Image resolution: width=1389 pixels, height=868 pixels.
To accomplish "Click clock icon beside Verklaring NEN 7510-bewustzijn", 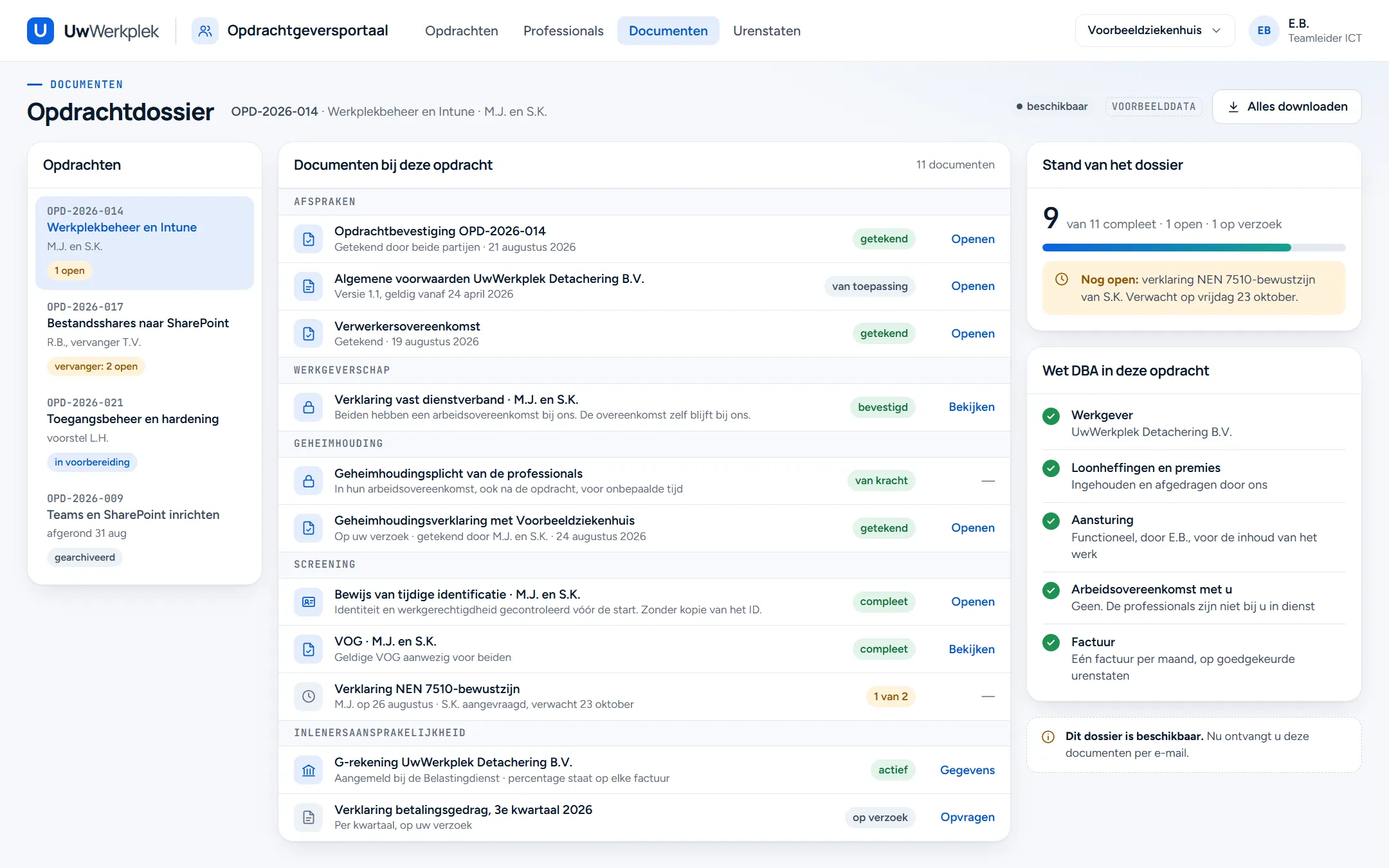I will [x=309, y=696].
